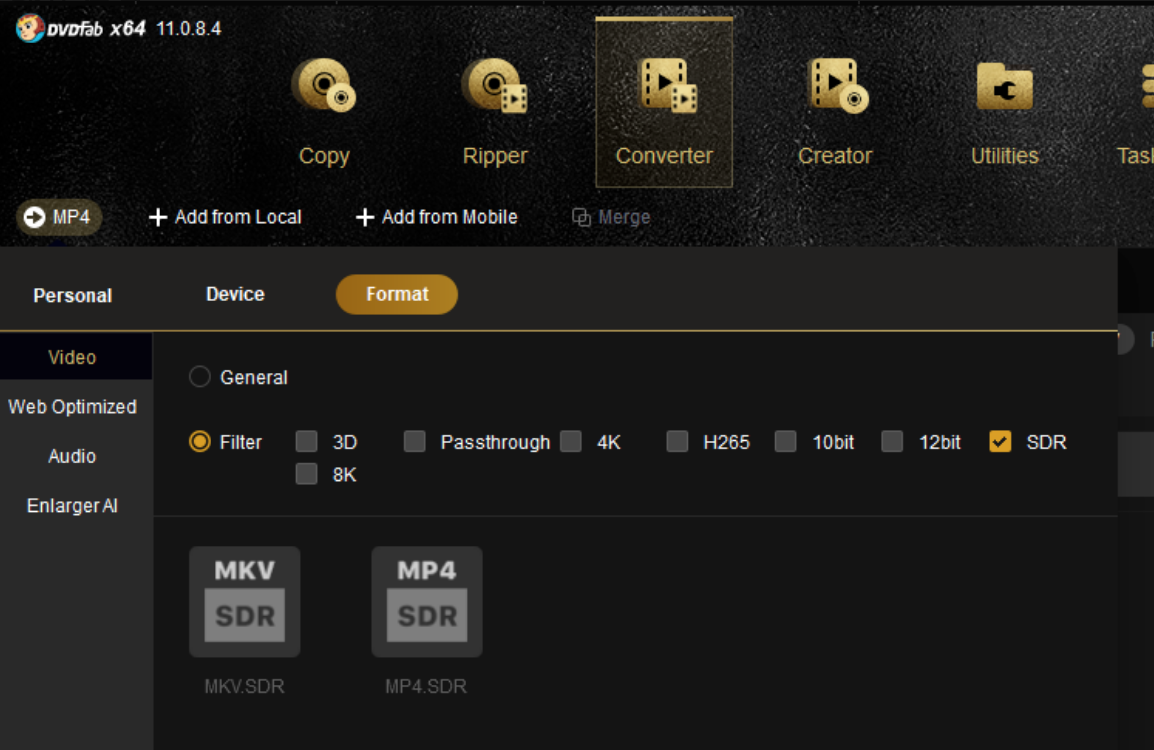Uncheck the SDR filter checkbox
This screenshot has height=750, width=1154.
tap(1000, 442)
